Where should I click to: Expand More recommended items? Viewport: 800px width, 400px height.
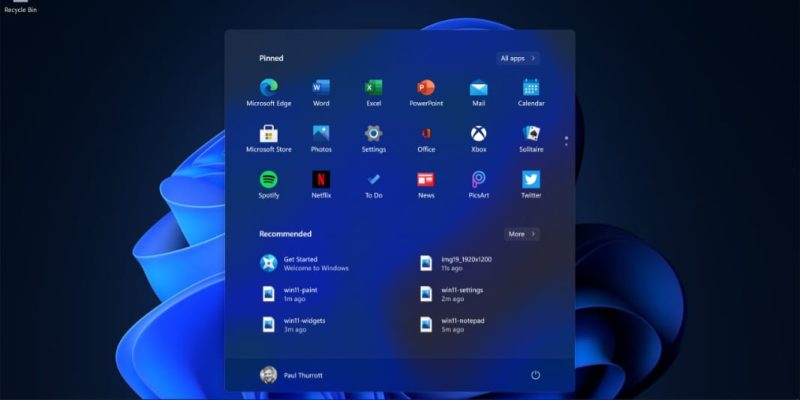tap(521, 234)
